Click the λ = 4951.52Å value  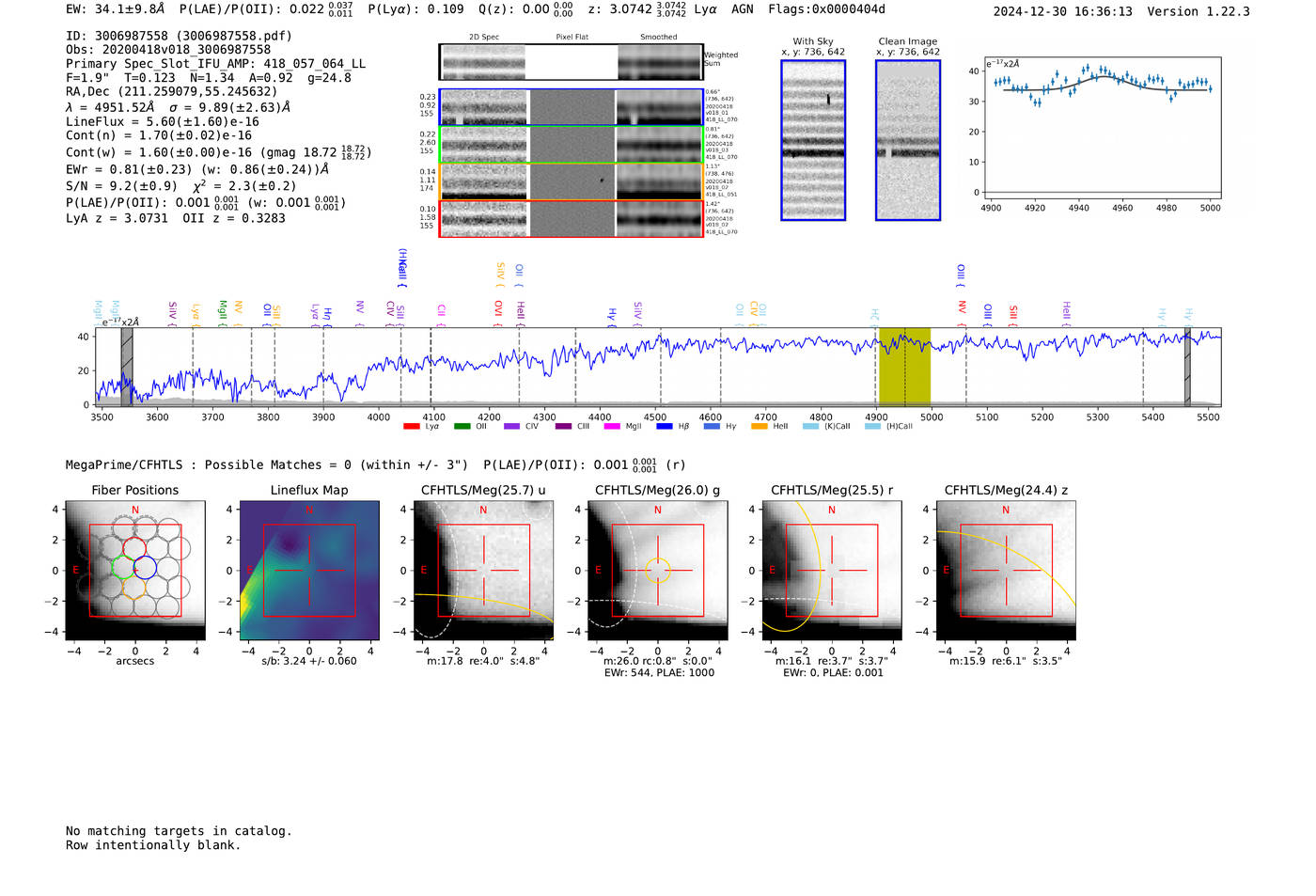[x=110, y=107]
